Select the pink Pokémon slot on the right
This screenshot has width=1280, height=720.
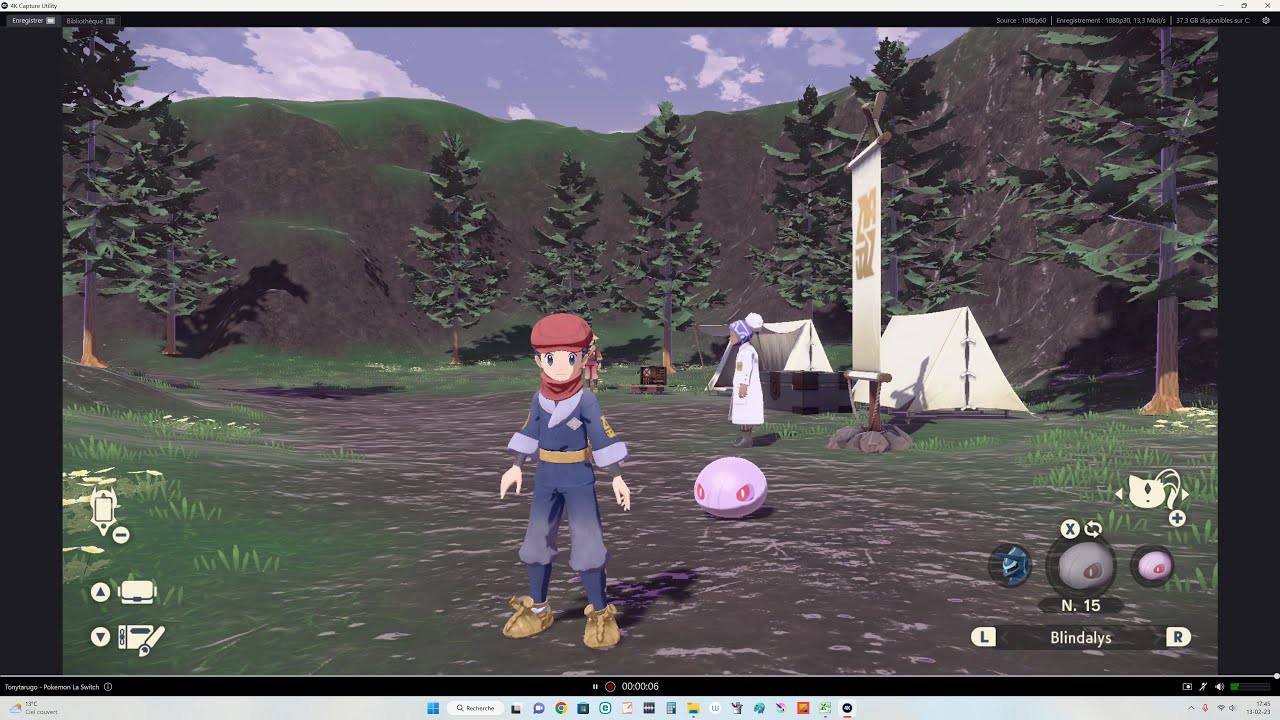1153,566
